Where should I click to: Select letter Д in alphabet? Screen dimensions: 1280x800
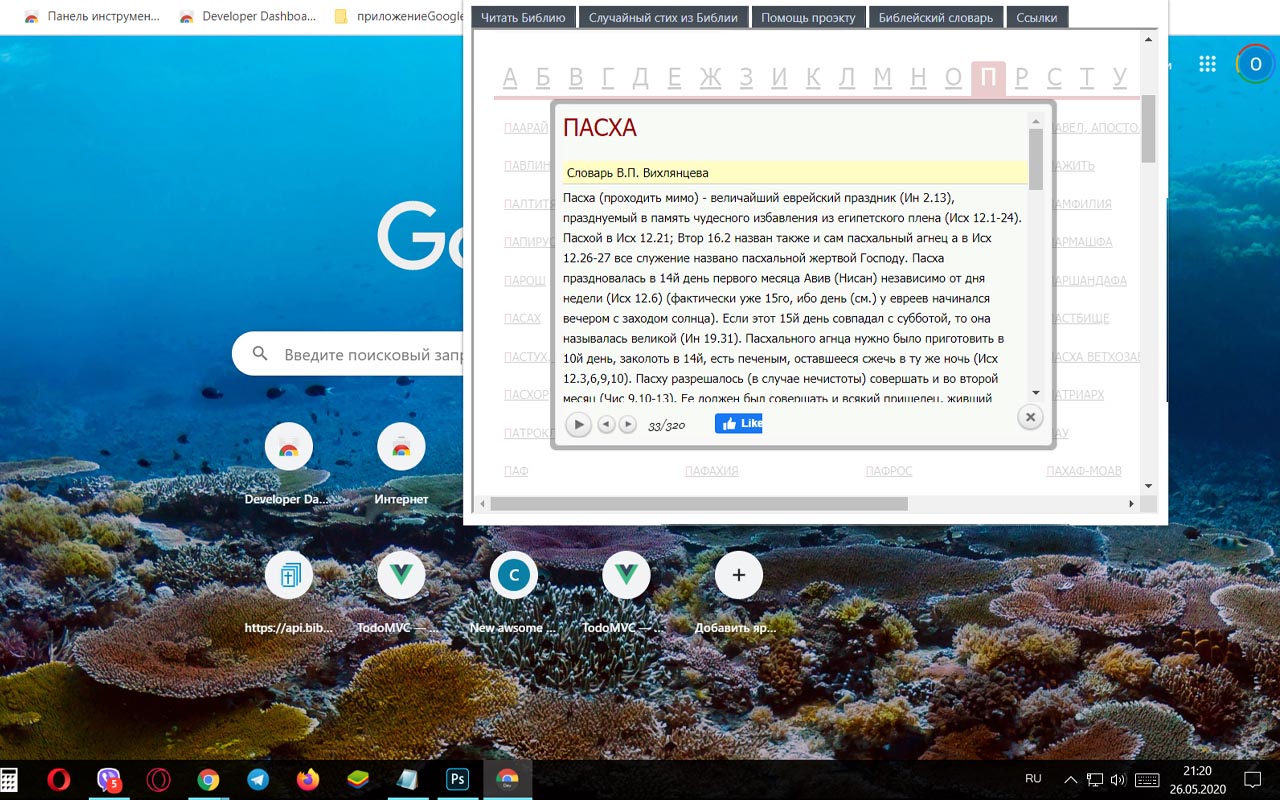641,78
